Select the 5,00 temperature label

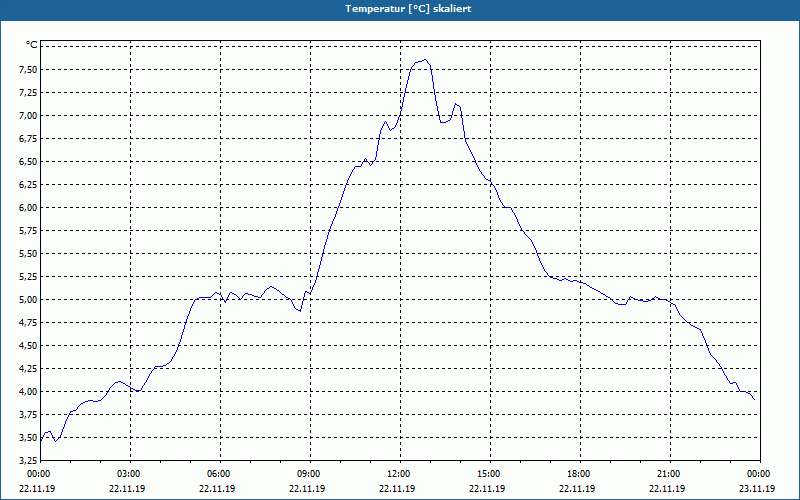pyautogui.click(x=28, y=299)
